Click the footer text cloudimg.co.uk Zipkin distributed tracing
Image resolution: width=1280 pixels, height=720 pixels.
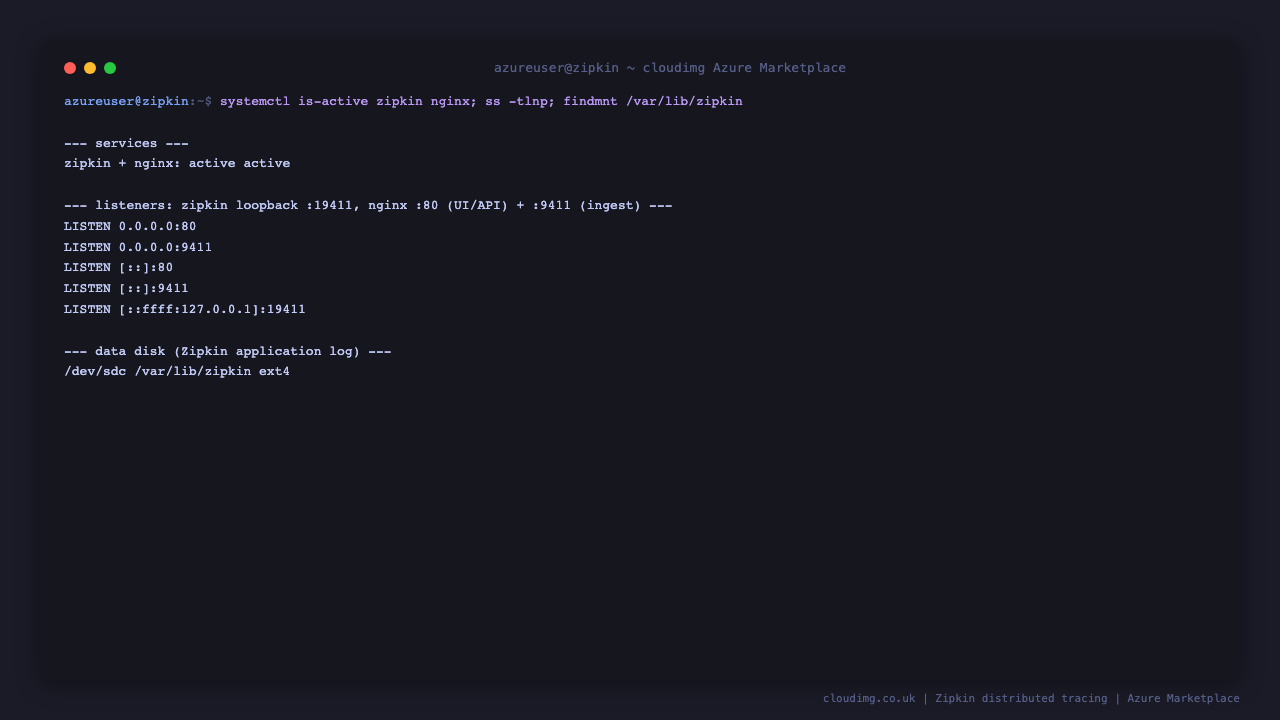tap(1031, 698)
